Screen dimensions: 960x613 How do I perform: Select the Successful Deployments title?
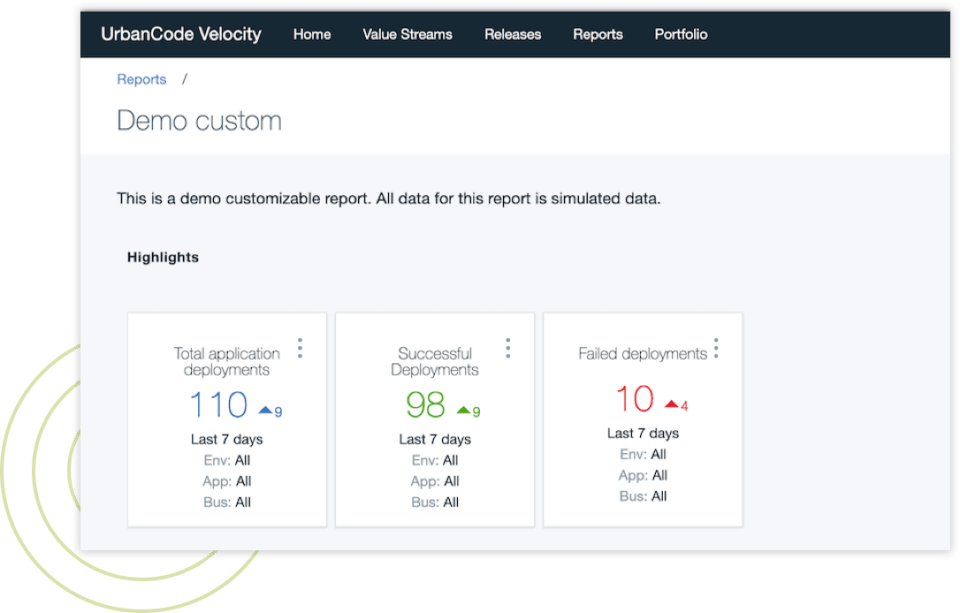435,361
